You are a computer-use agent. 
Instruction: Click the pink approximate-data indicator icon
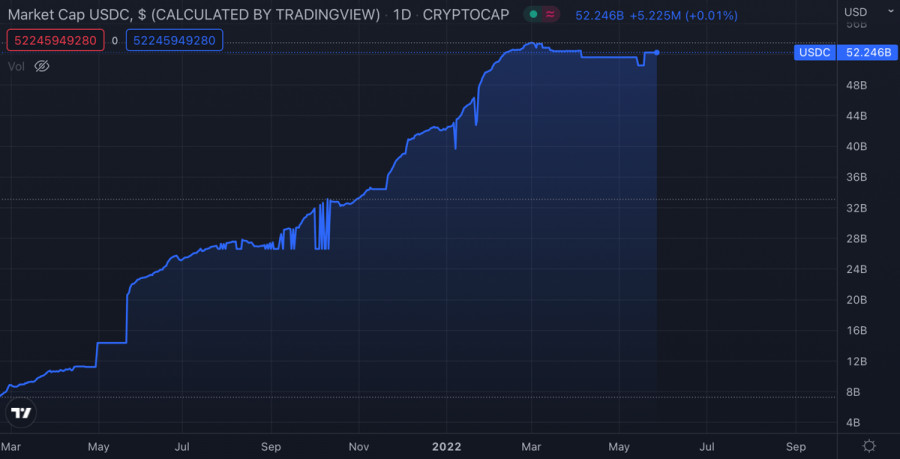click(x=550, y=15)
